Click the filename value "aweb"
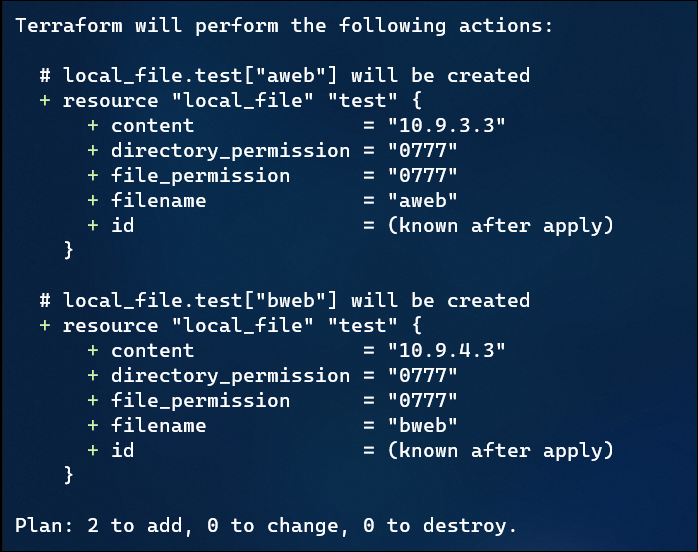Image resolution: width=698 pixels, height=552 pixels. (423, 200)
